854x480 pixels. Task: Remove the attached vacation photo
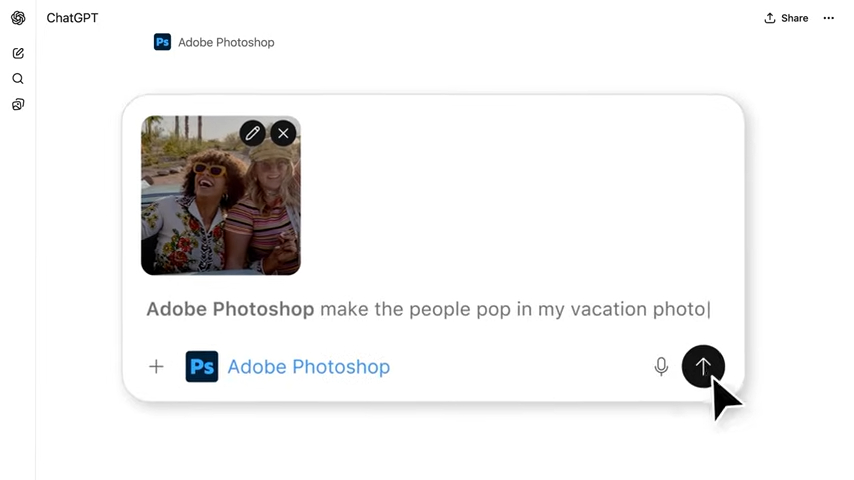[283, 133]
